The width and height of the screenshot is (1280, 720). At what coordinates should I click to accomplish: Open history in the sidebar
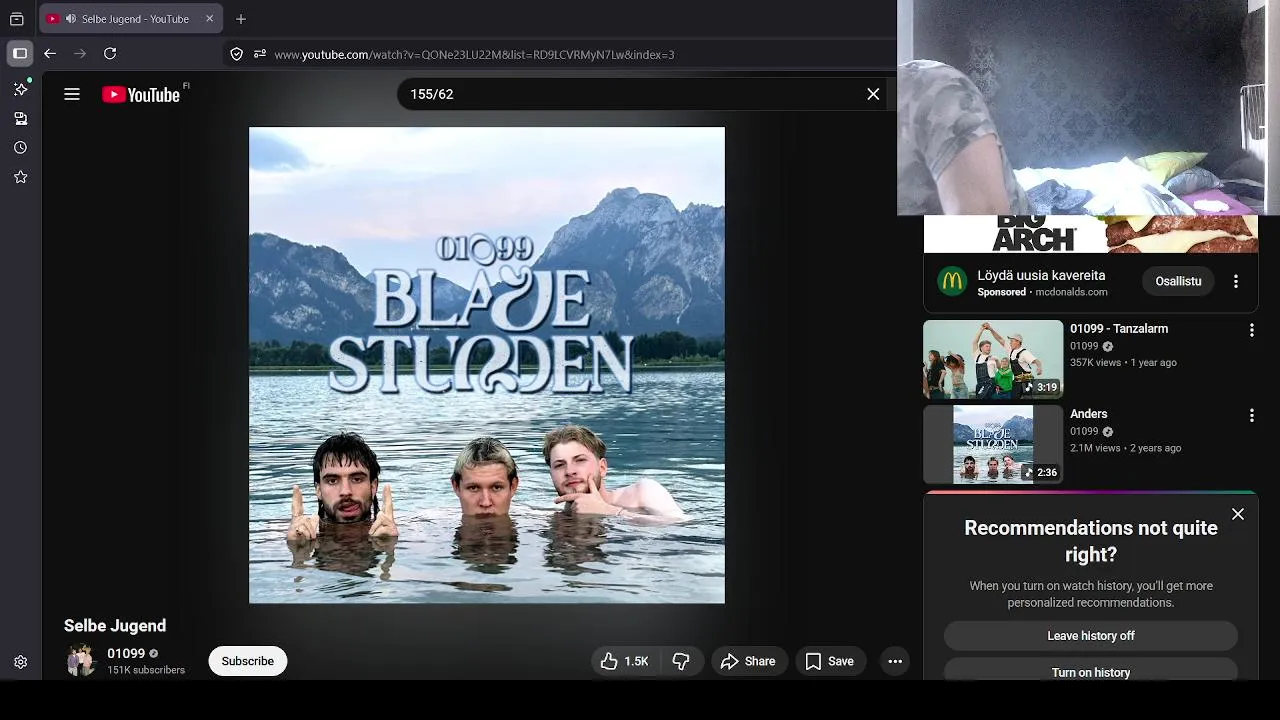[x=20, y=147]
